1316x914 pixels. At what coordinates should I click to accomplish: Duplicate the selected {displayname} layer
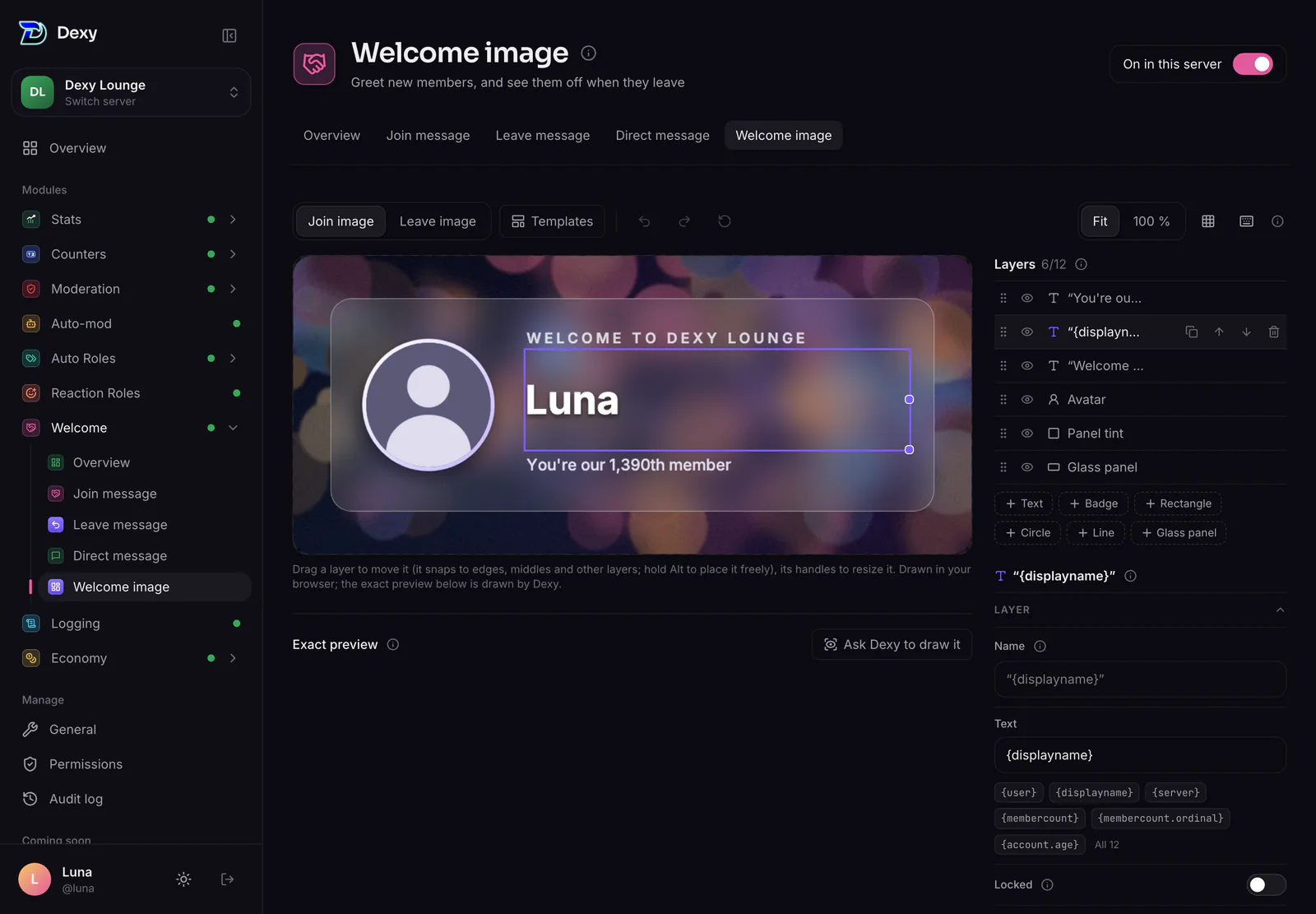pos(1191,332)
